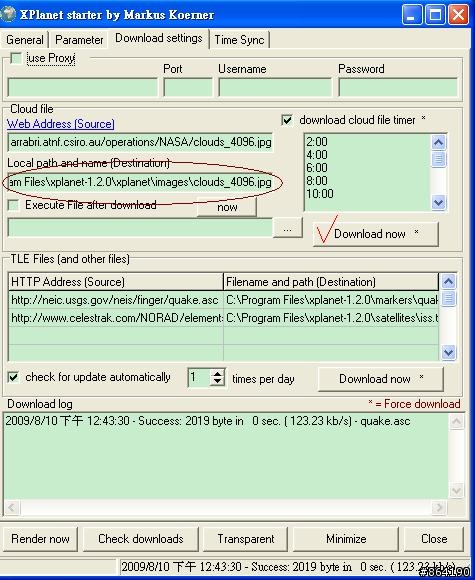Click the proxy server address field

(82, 87)
